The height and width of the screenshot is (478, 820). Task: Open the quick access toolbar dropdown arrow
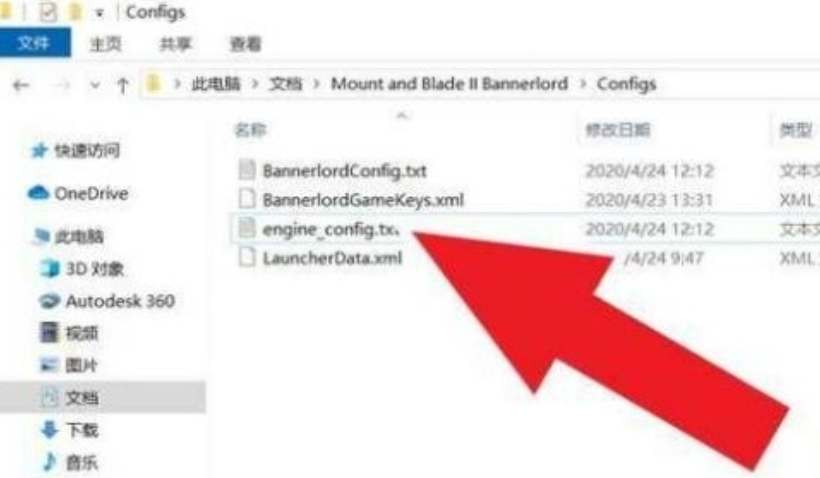99,13
